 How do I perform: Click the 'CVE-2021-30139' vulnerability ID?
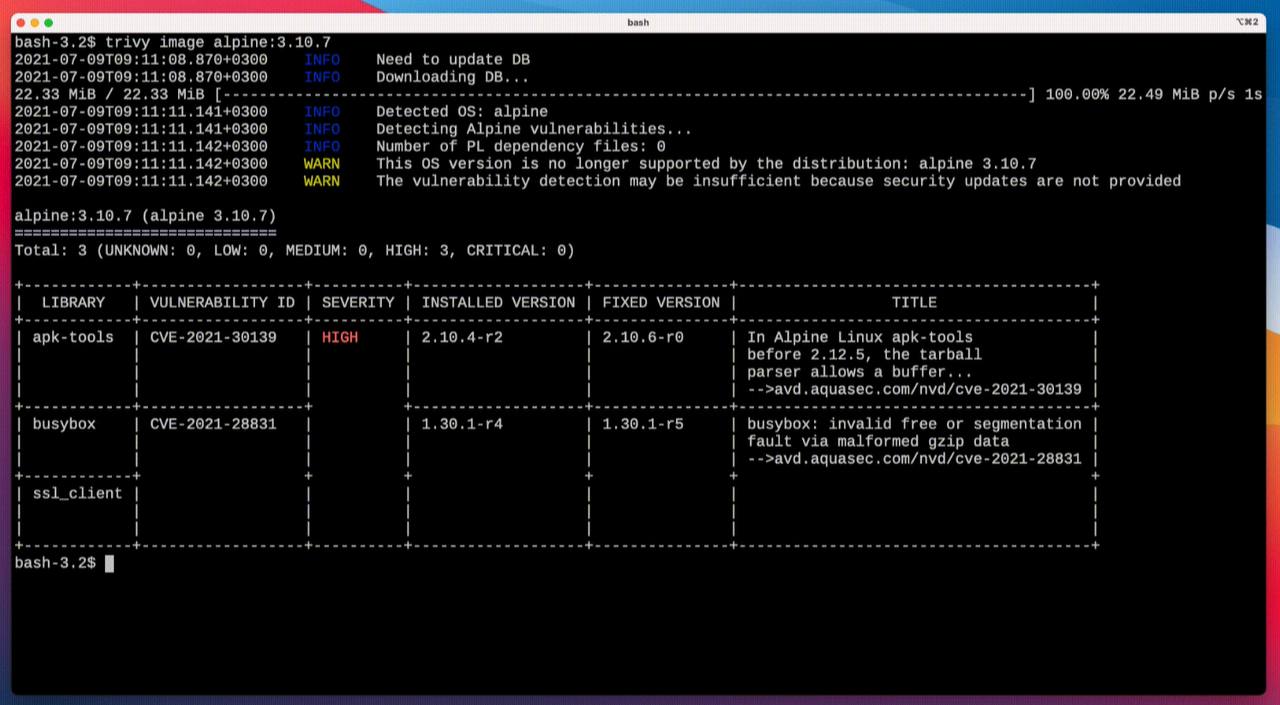coord(213,337)
